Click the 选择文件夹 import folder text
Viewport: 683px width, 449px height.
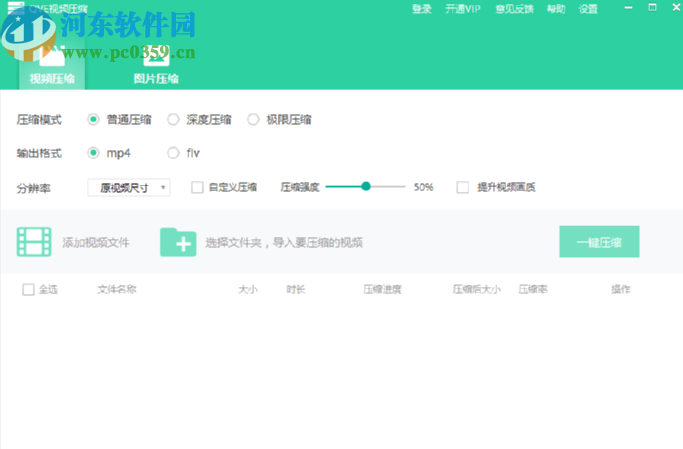click(x=284, y=243)
